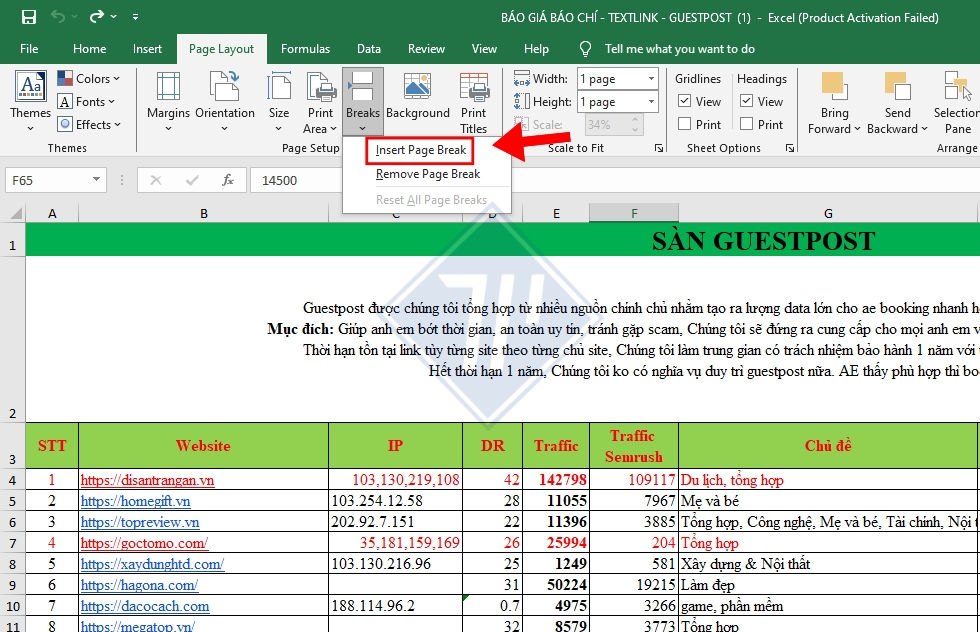Viewport: 980px width, 632px height.
Task: Switch to the Formulas ribbon tab
Action: 305,48
